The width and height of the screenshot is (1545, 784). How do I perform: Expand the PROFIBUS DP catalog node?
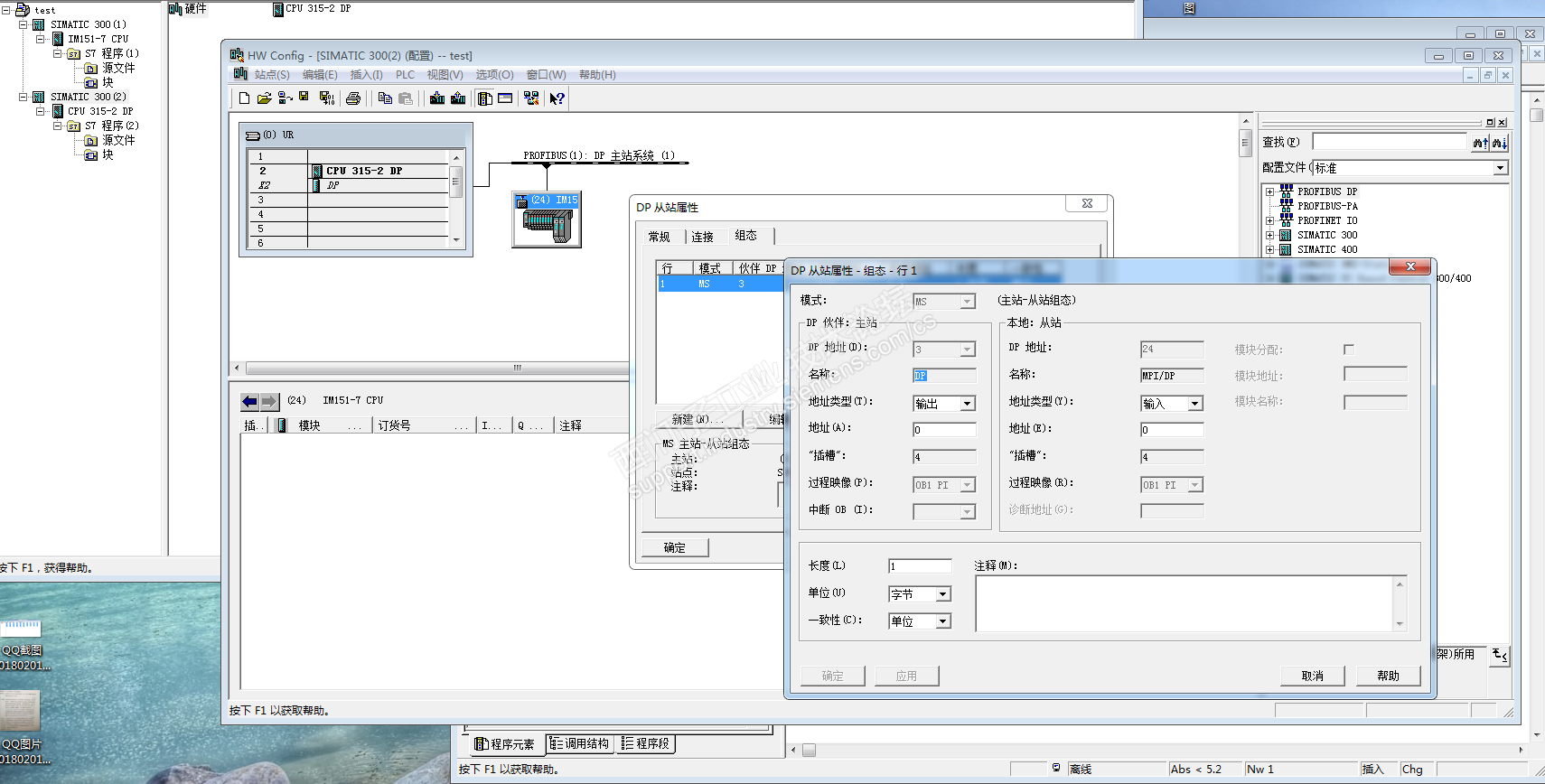tap(1270, 191)
